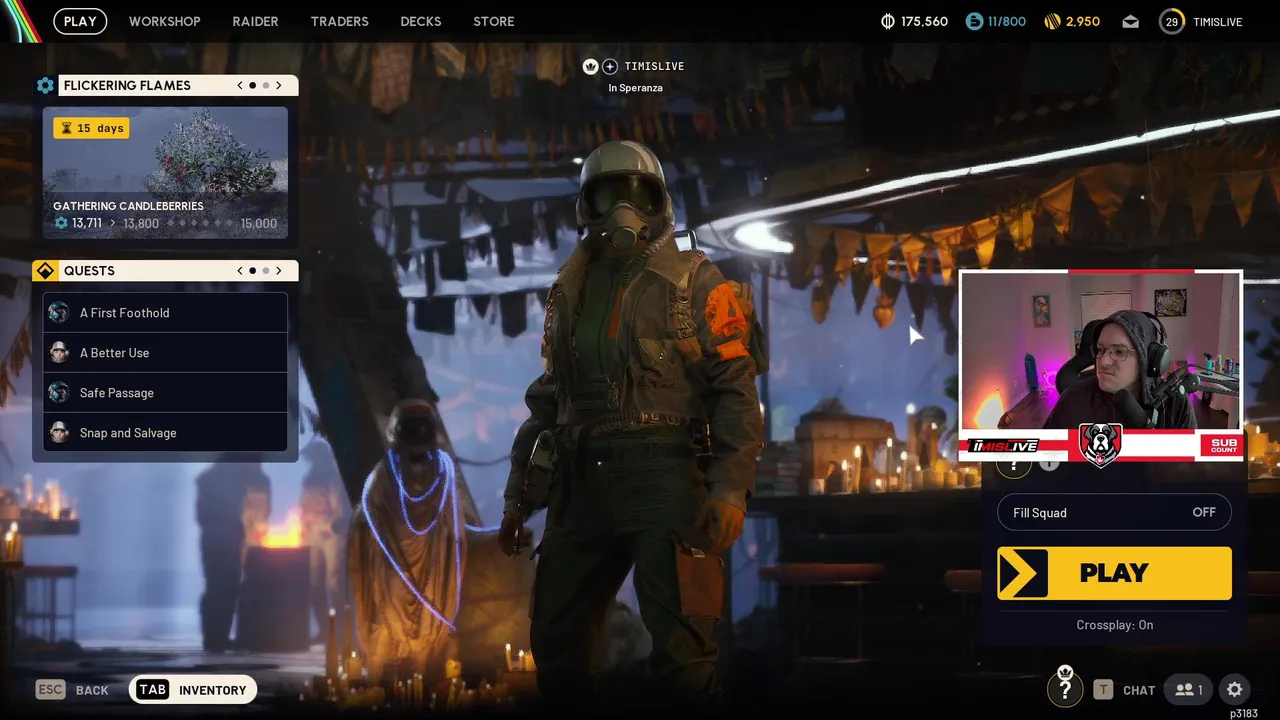This screenshot has width=1280, height=720.
Task: Click the coin currency icon beside 175,560
Action: [x=887, y=21]
